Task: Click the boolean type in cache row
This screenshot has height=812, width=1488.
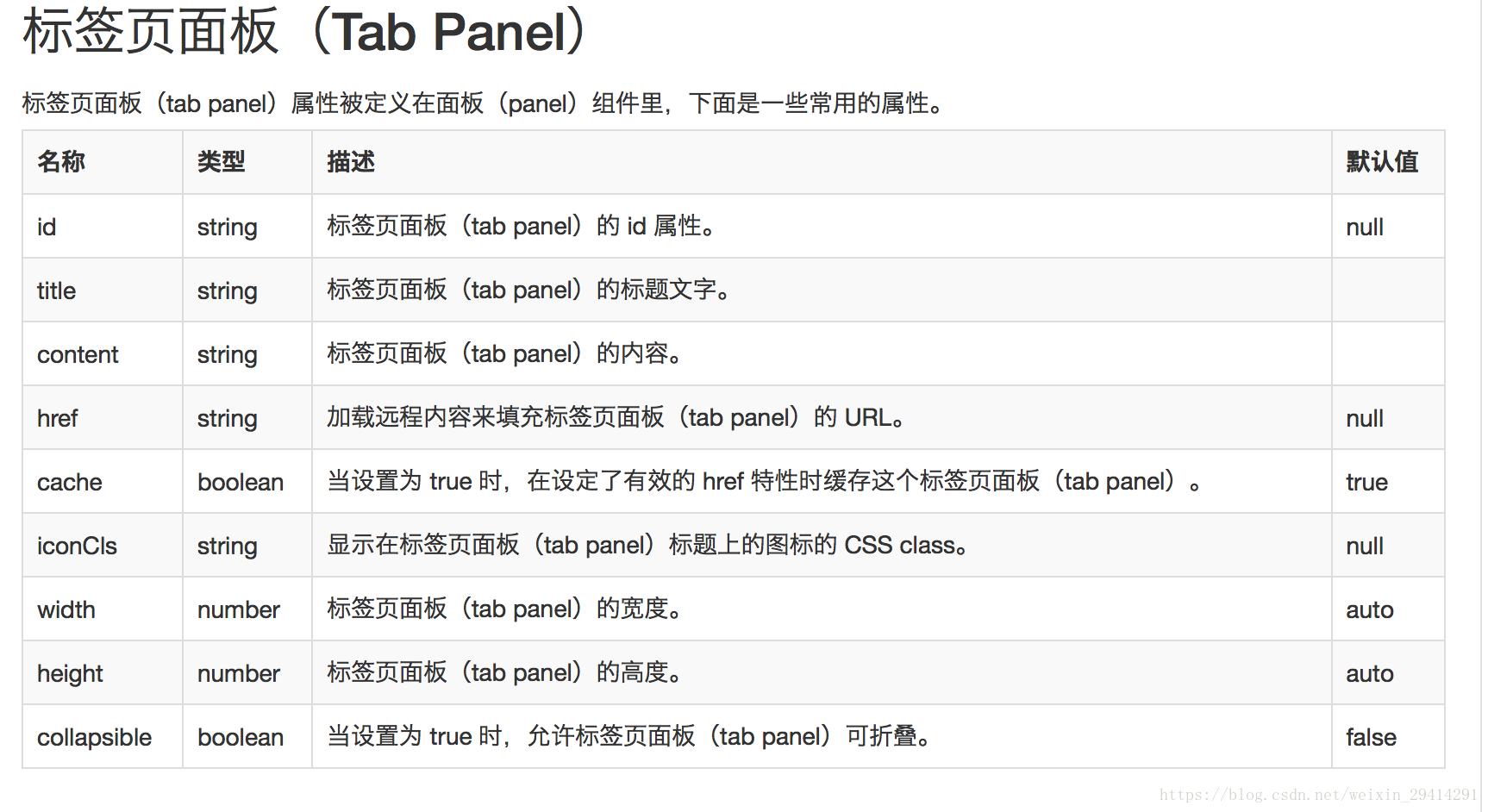Action: point(241,482)
